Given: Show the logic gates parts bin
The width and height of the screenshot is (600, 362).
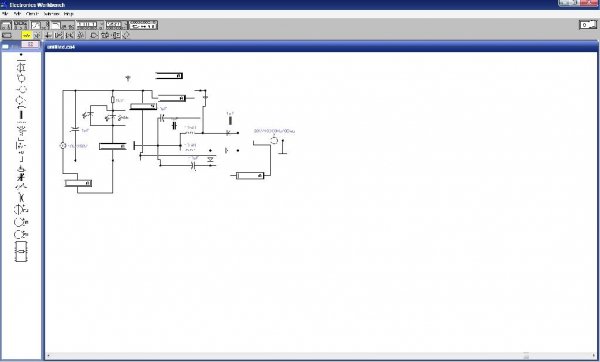Looking at the screenshot, I should pyautogui.click(x=93, y=36).
